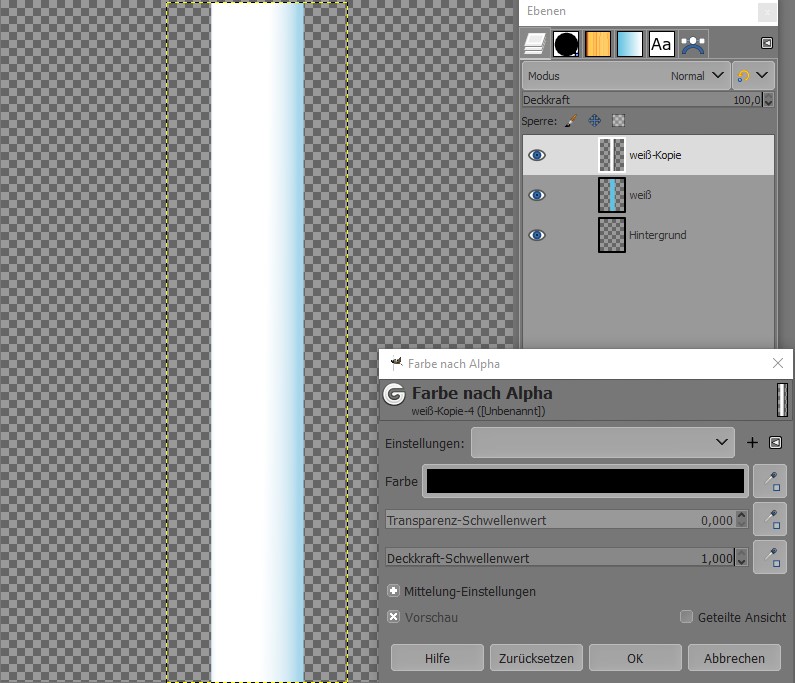The image size is (795, 683).
Task: Toggle the Vorschau preview checkbox
Action: coord(393,617)
